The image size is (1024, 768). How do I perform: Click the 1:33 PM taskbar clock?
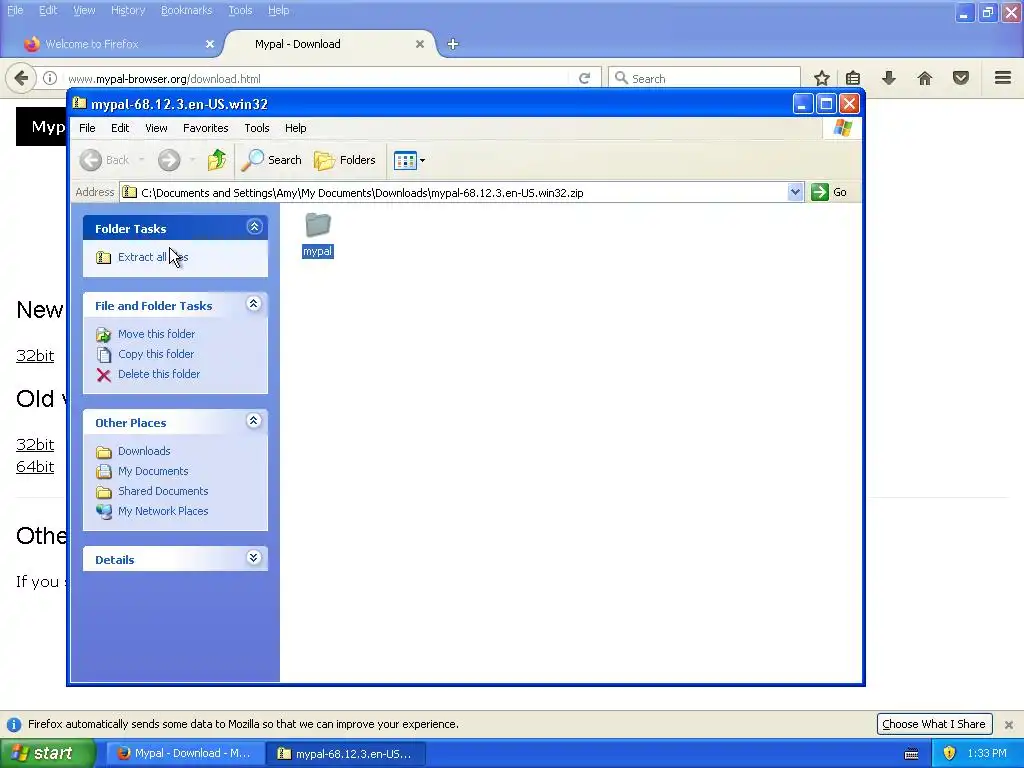987,754
